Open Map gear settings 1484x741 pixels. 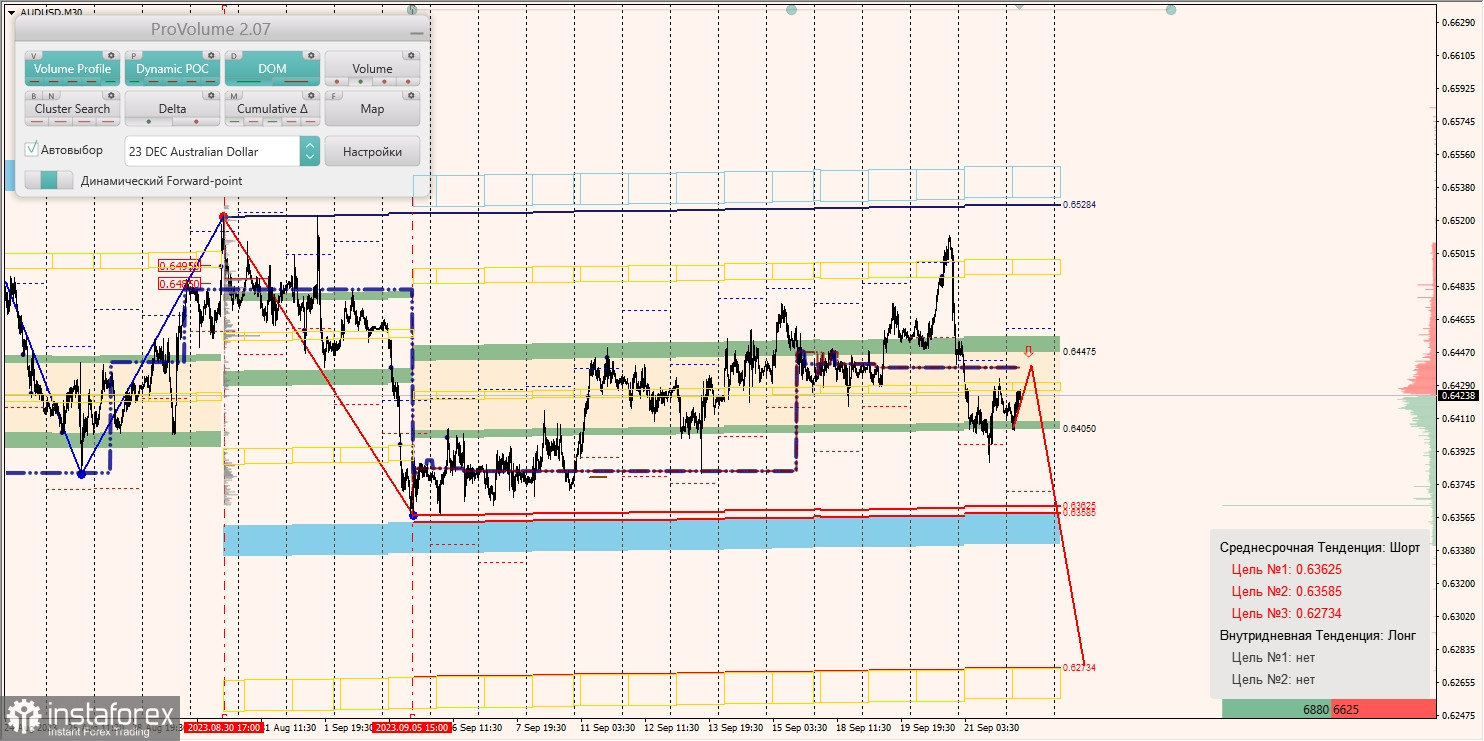pos(411,96)
